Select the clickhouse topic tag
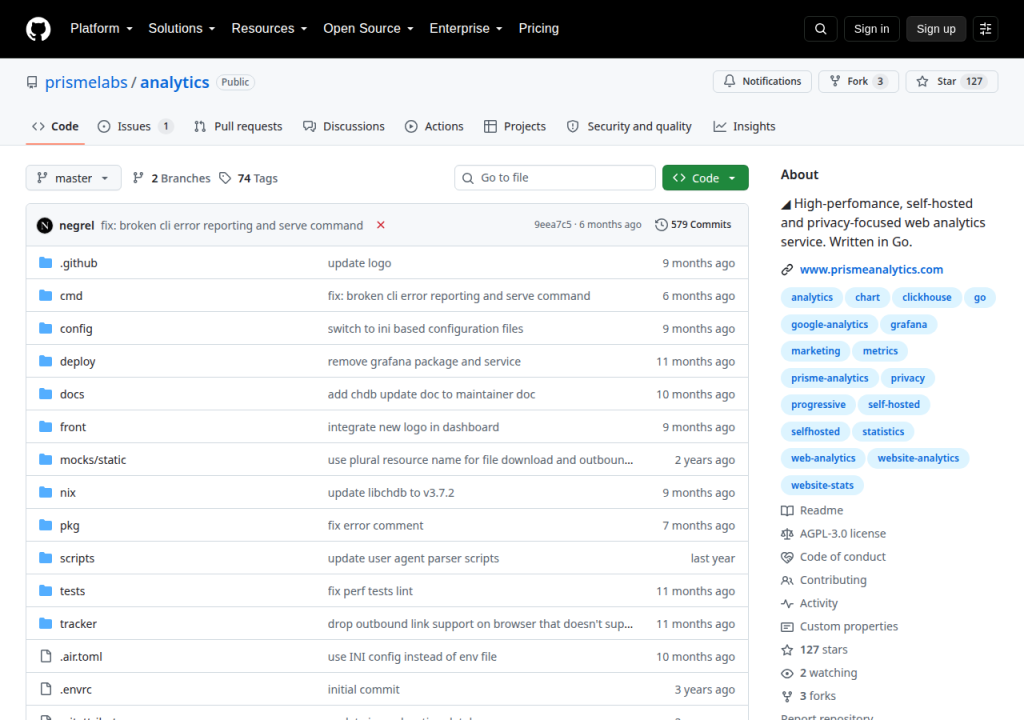The image size is (1024, 720). (927, 297)
